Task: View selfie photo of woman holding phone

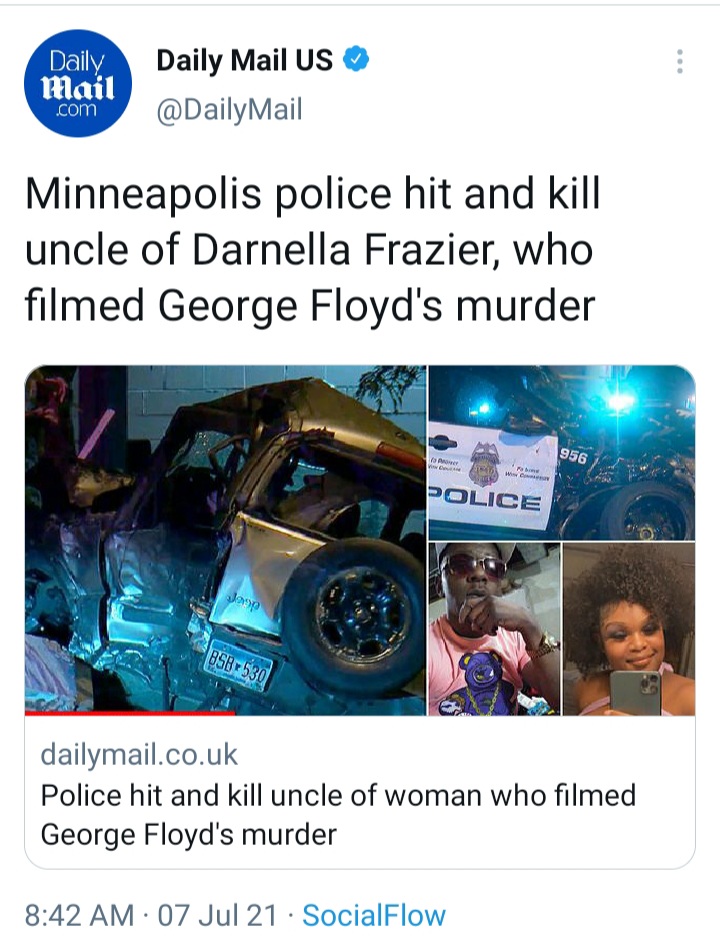Action: click(x=629, y=629)
